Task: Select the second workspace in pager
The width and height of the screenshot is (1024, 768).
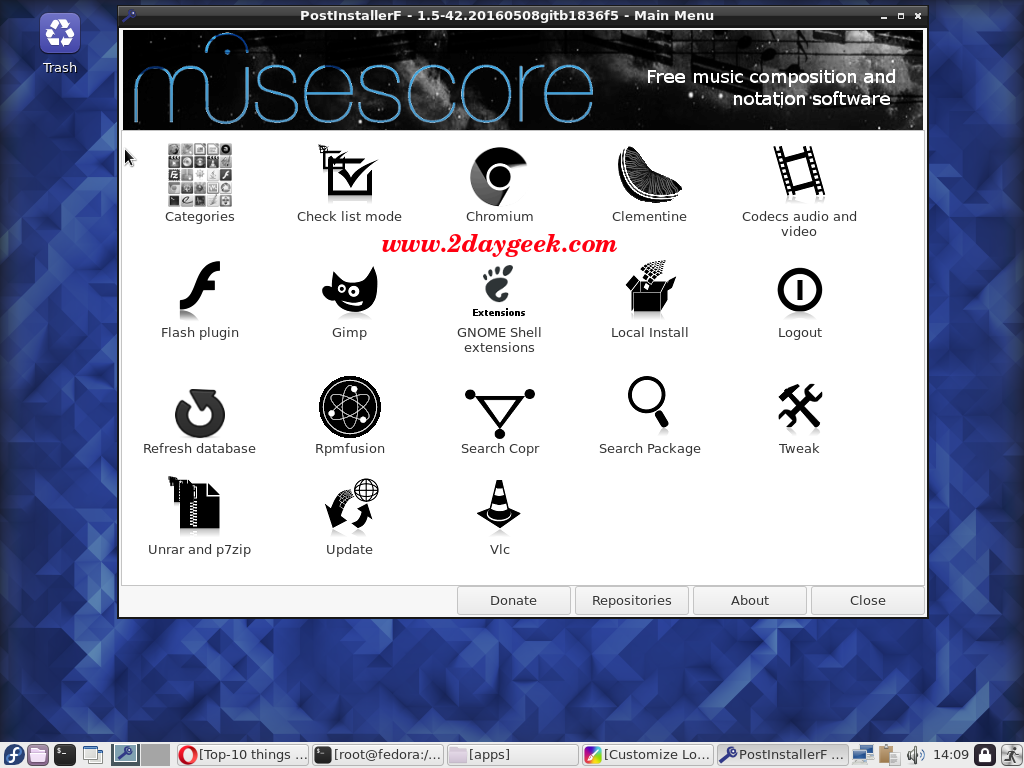Action: [x=156, y=755]
